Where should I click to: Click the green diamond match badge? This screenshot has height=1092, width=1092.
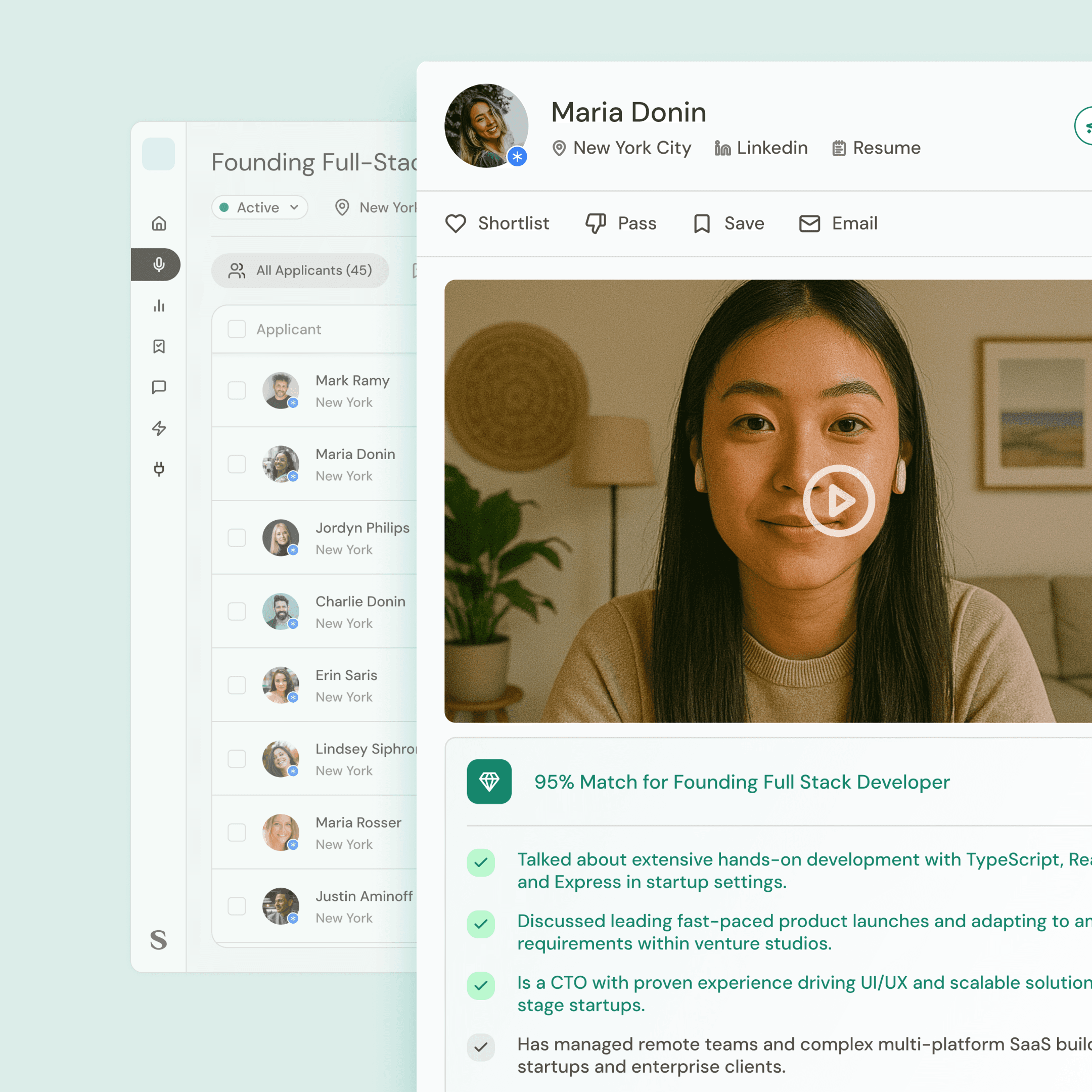(489, 781)
